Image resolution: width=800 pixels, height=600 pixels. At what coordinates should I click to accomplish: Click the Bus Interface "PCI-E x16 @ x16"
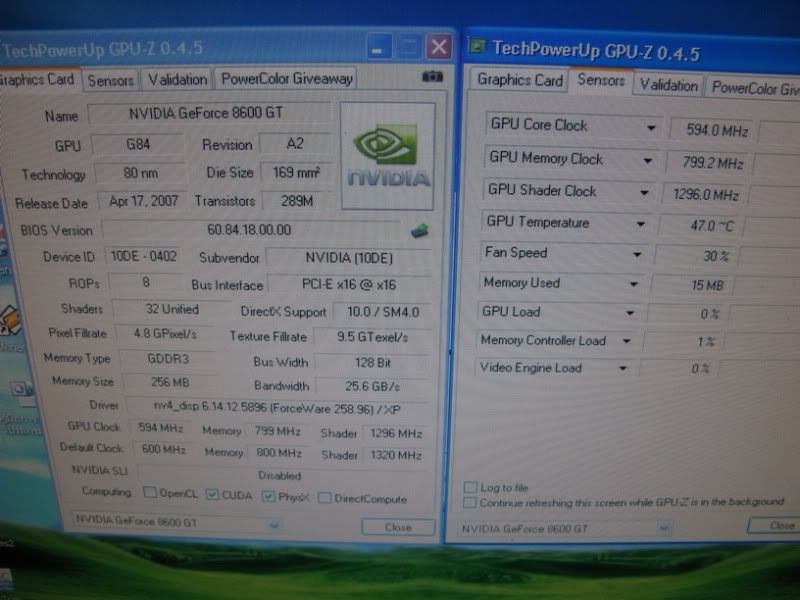tap(349, 285)
